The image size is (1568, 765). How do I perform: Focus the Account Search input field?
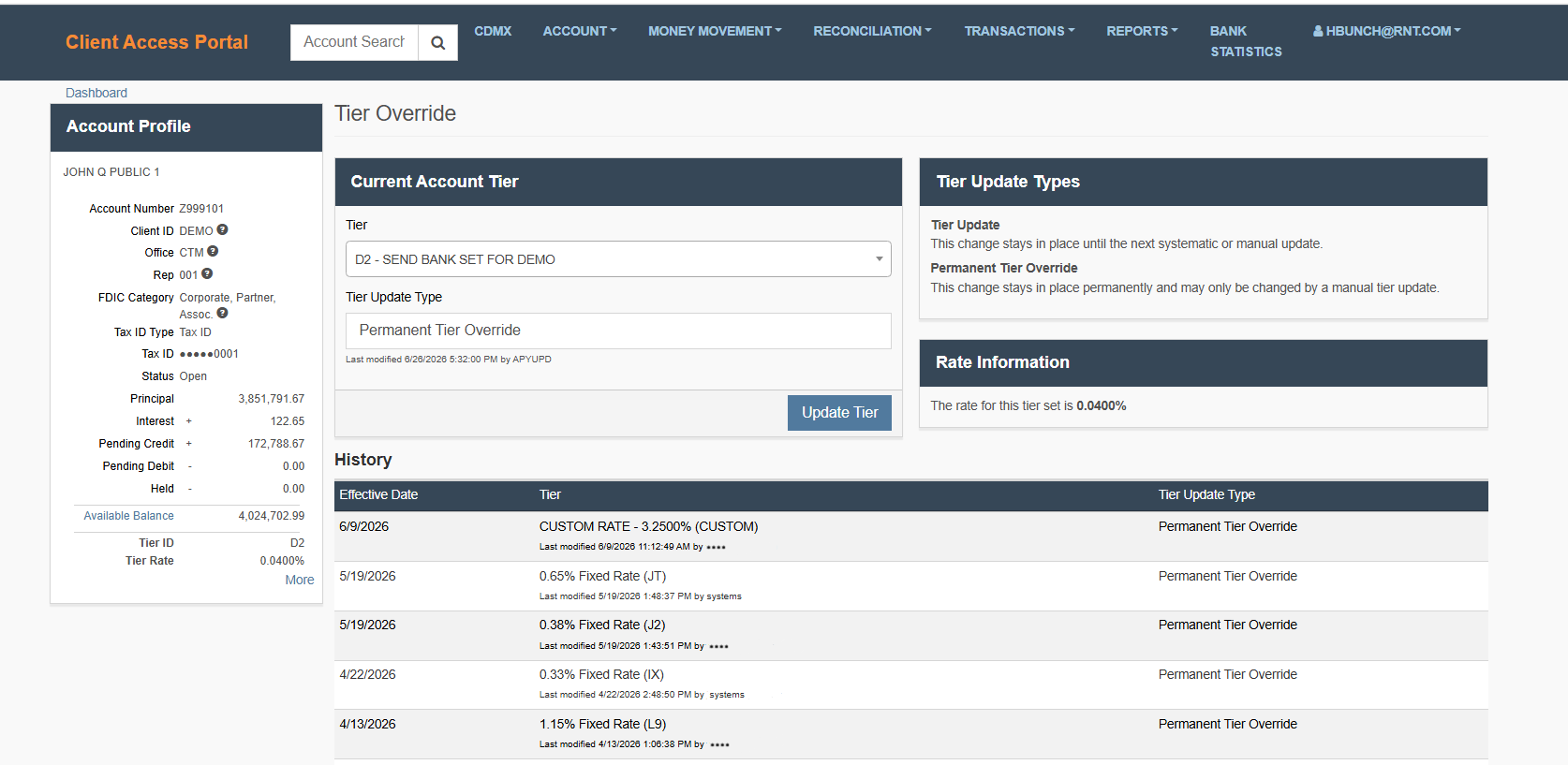[354, 42]
